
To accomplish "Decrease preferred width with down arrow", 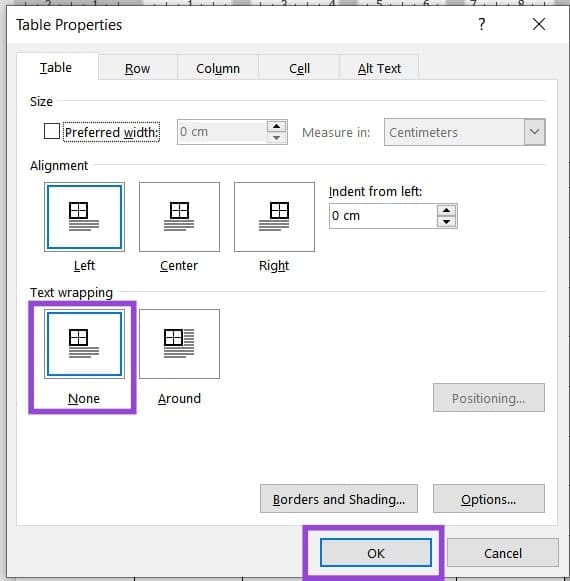I will (276, 138).
